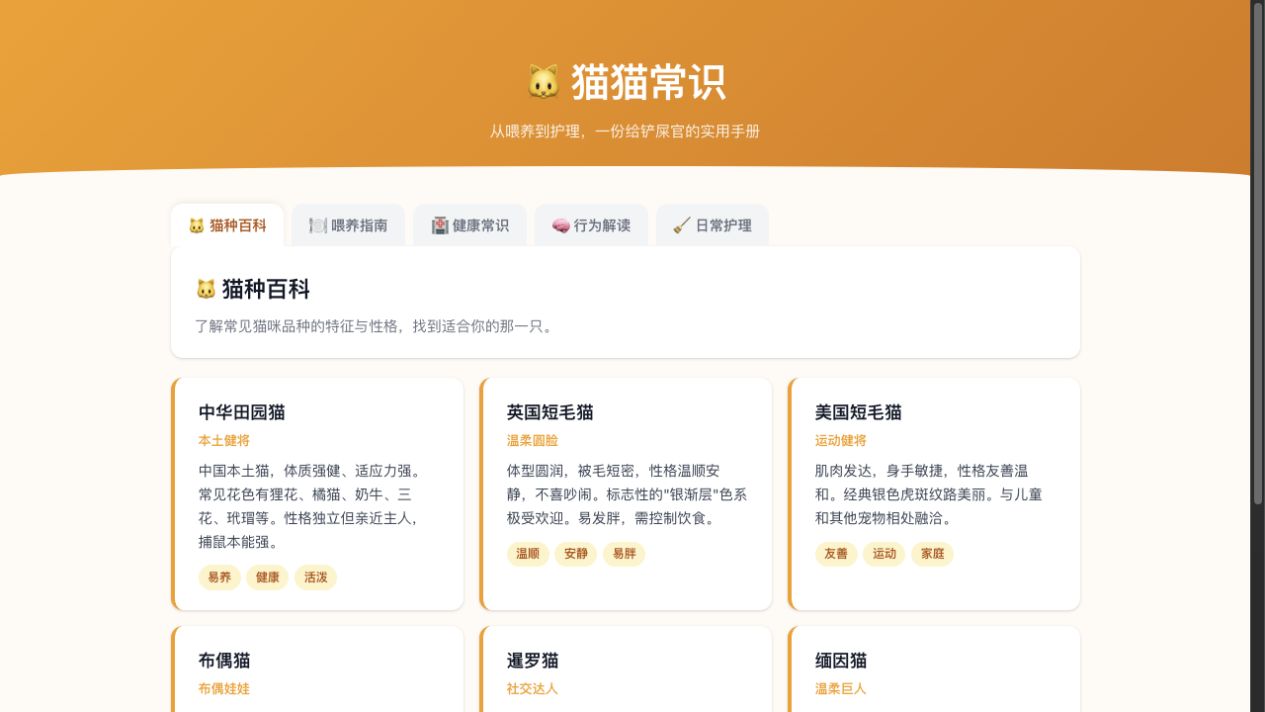Open the 行为解读 tab
Image resolution: width=1265 pixels, height=712 pixels.
click(x=591, y=225)
